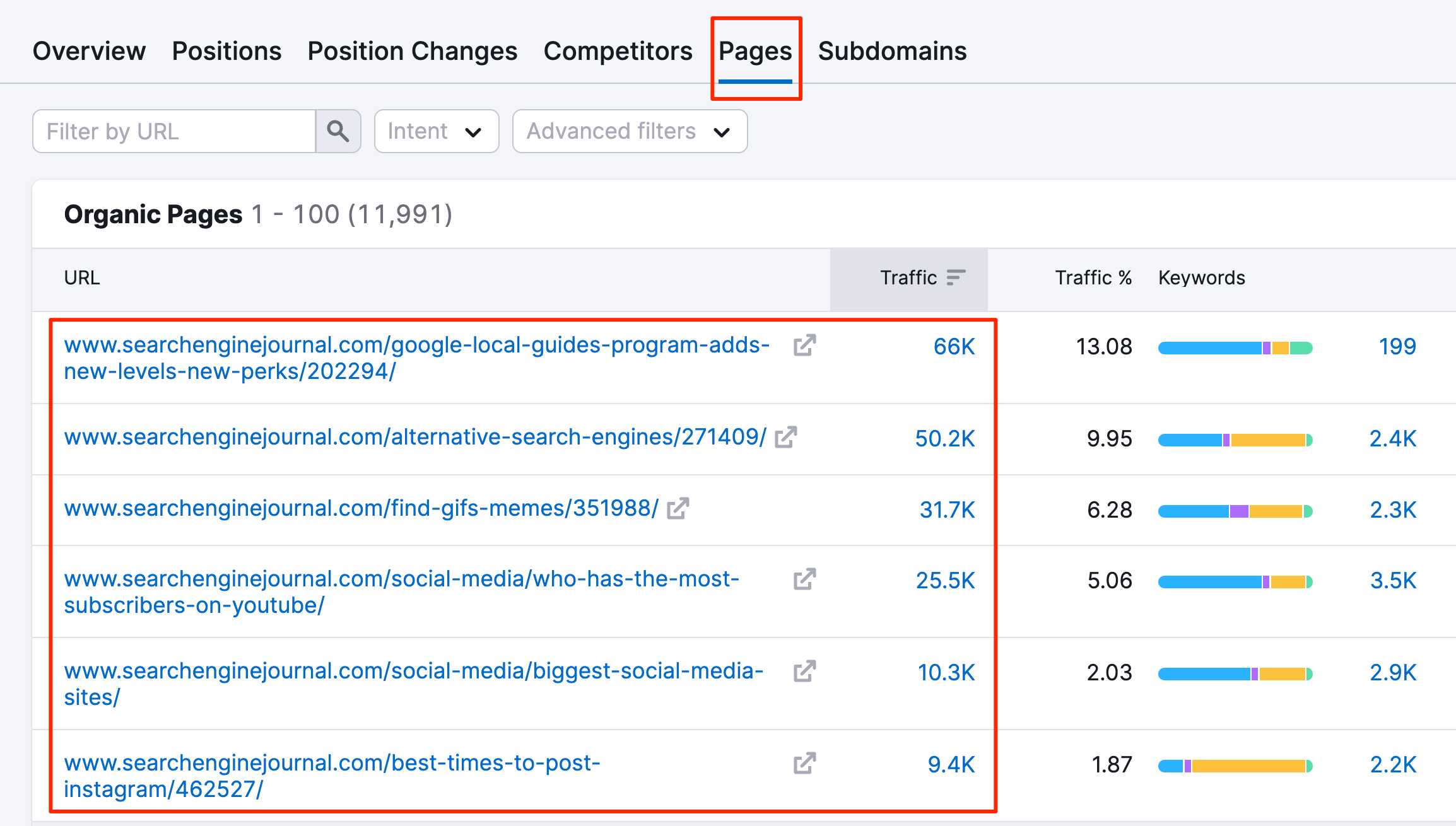The image size is (1456, 826).
Task: Open the alternative-search-engines page link
Action: coord(415,437)
